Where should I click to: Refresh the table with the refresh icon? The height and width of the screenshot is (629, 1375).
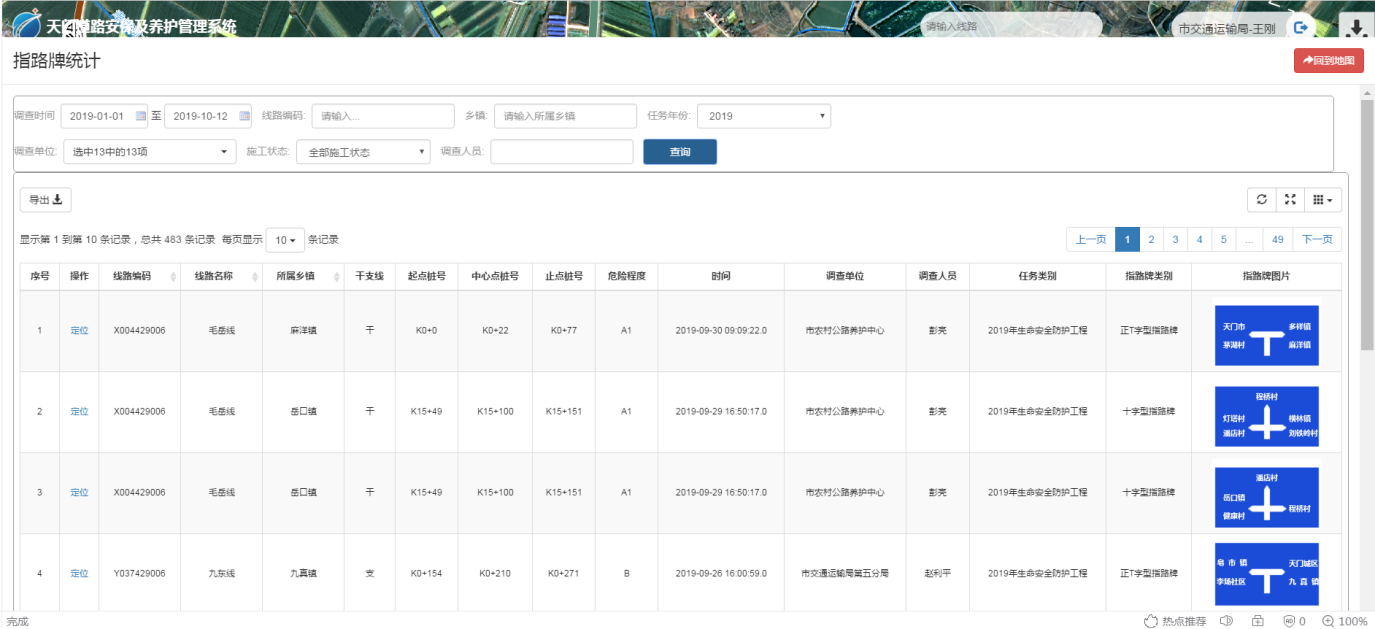pos(1262,200)
